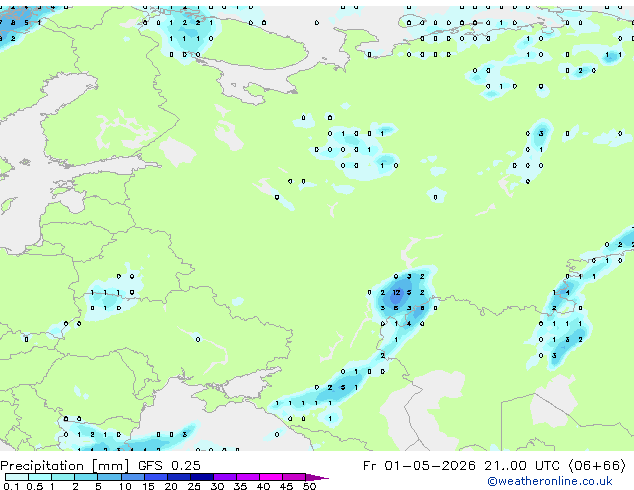Click the legend label '20'
The image size is (634, 490).
pyautogui.click(x=171, y=486)
